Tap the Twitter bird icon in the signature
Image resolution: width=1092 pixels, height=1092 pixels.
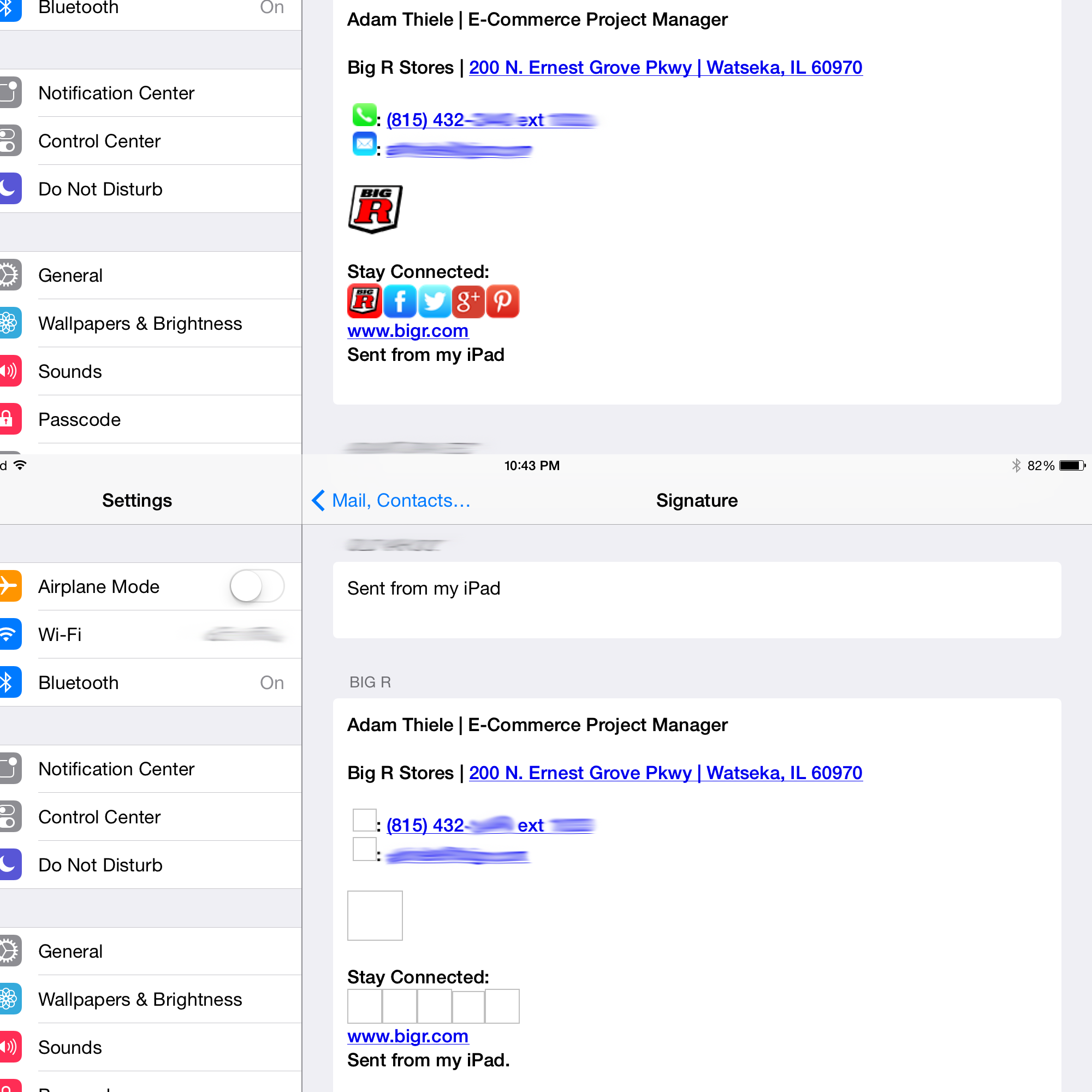[434, 301]
